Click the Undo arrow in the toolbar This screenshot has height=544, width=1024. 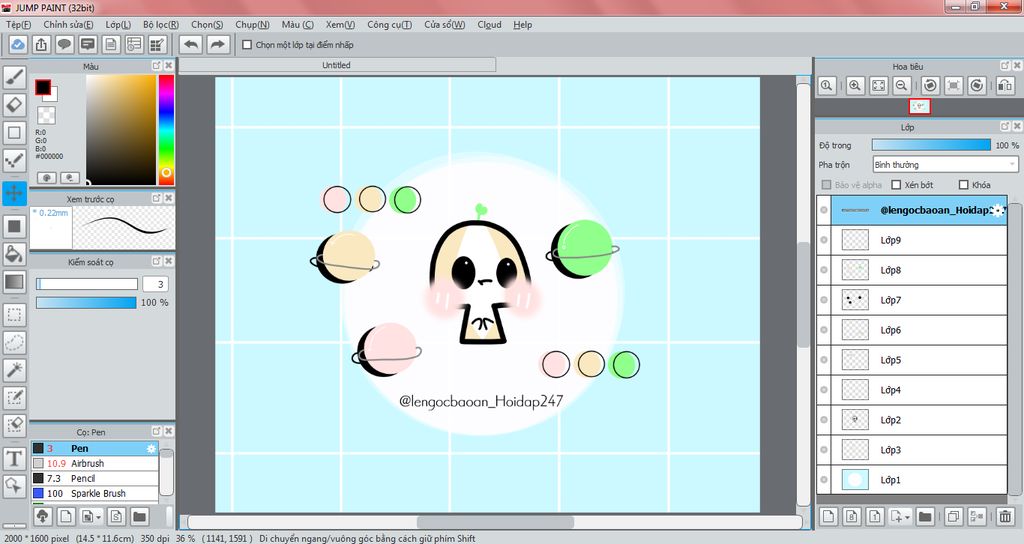191,44
